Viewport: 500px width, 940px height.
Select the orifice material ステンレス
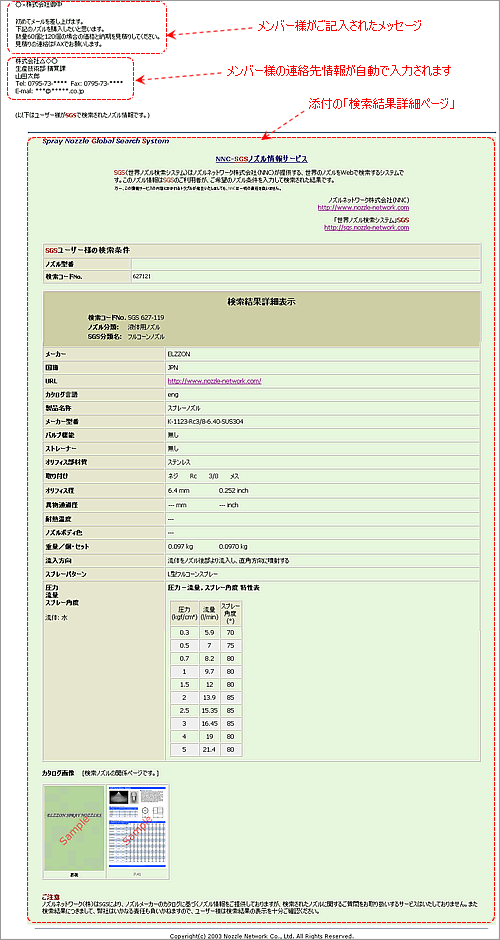click(x=178, y=461)
